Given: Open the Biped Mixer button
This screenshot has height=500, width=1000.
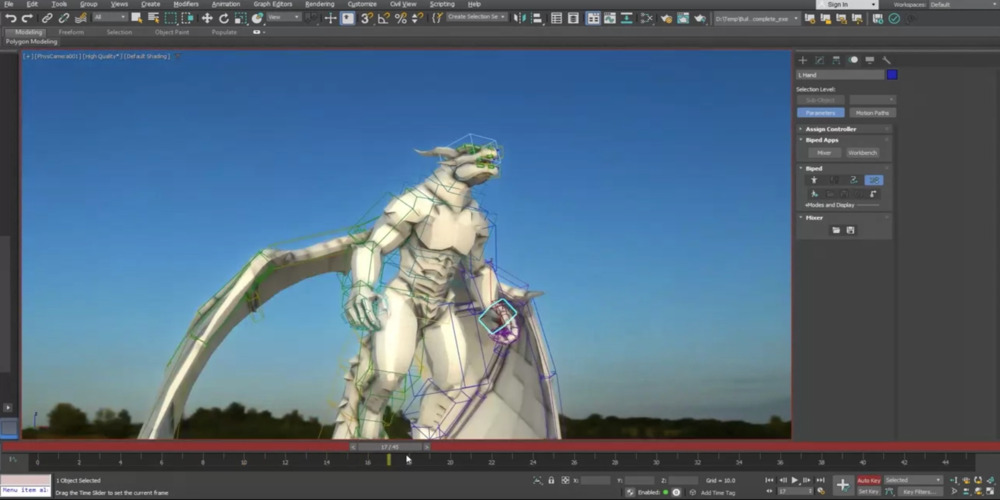Looking at the screenshot, I should (x=824, y=153).
